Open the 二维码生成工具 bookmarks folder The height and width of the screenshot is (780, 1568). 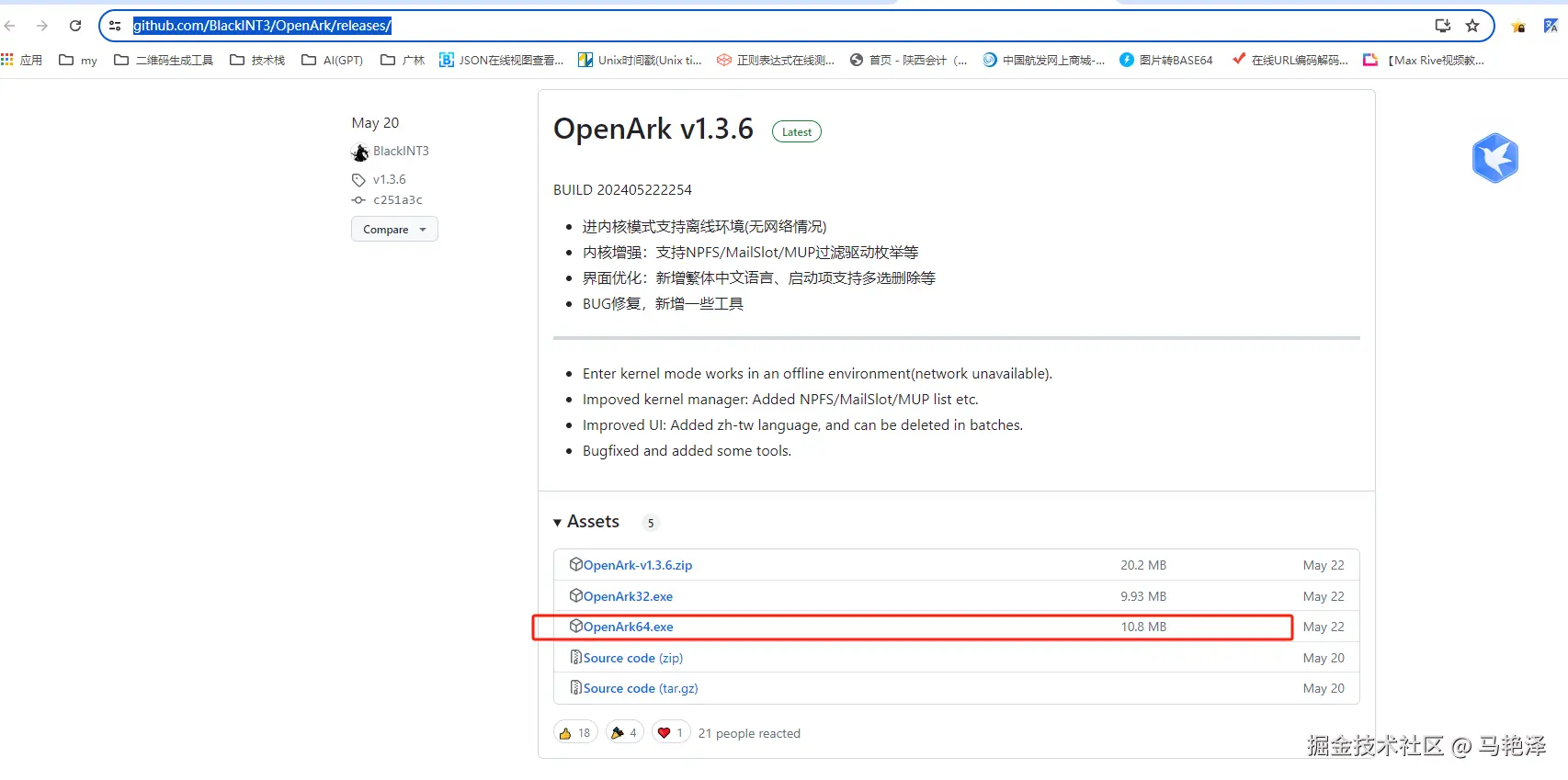tap(164, 60)
